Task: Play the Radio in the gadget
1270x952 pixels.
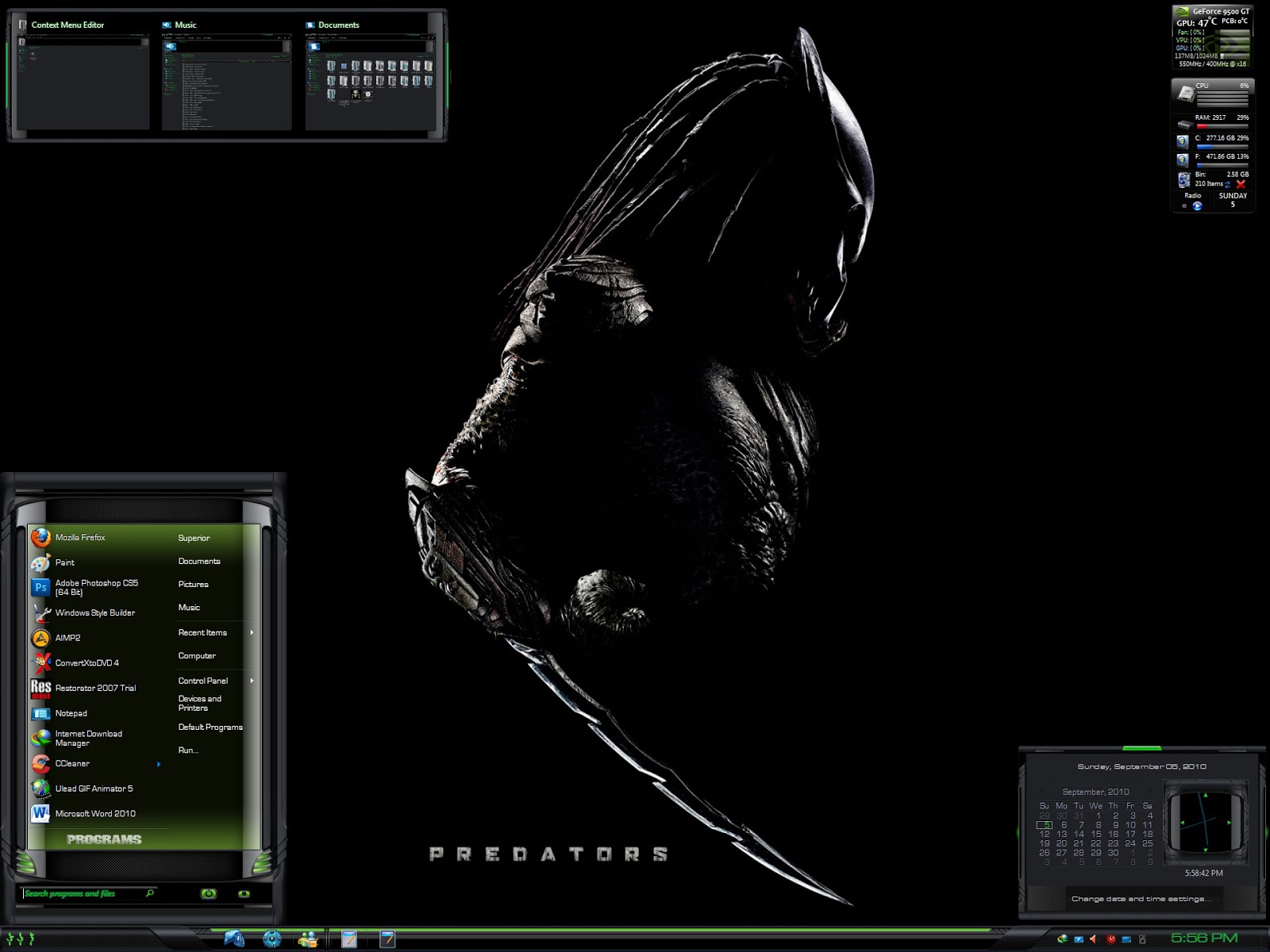Action: pyautogui.click(x=1197, y=206)
